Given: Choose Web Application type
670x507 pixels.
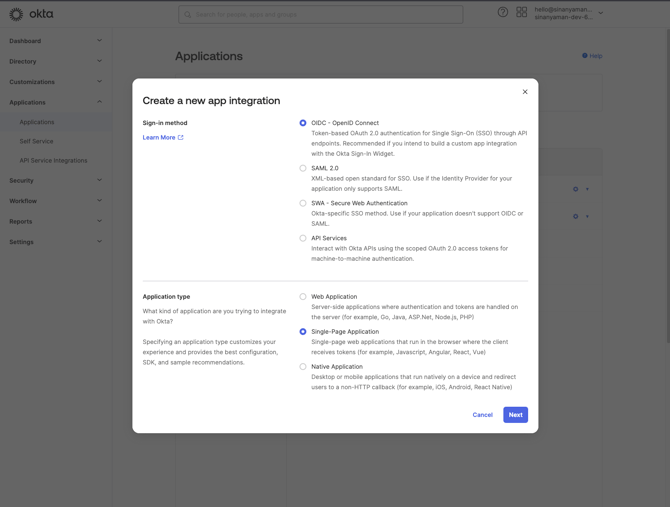Looking at the screenshot, I should (x=303, y=297).
